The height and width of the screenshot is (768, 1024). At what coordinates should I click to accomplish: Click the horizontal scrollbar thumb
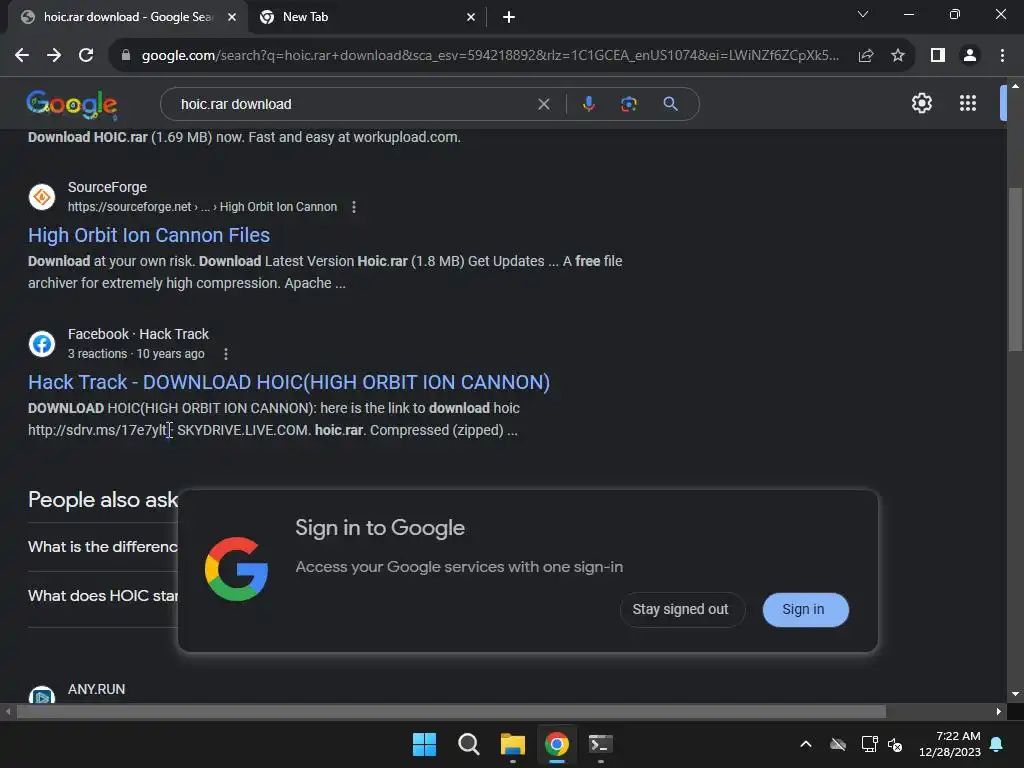pos(451,712)
